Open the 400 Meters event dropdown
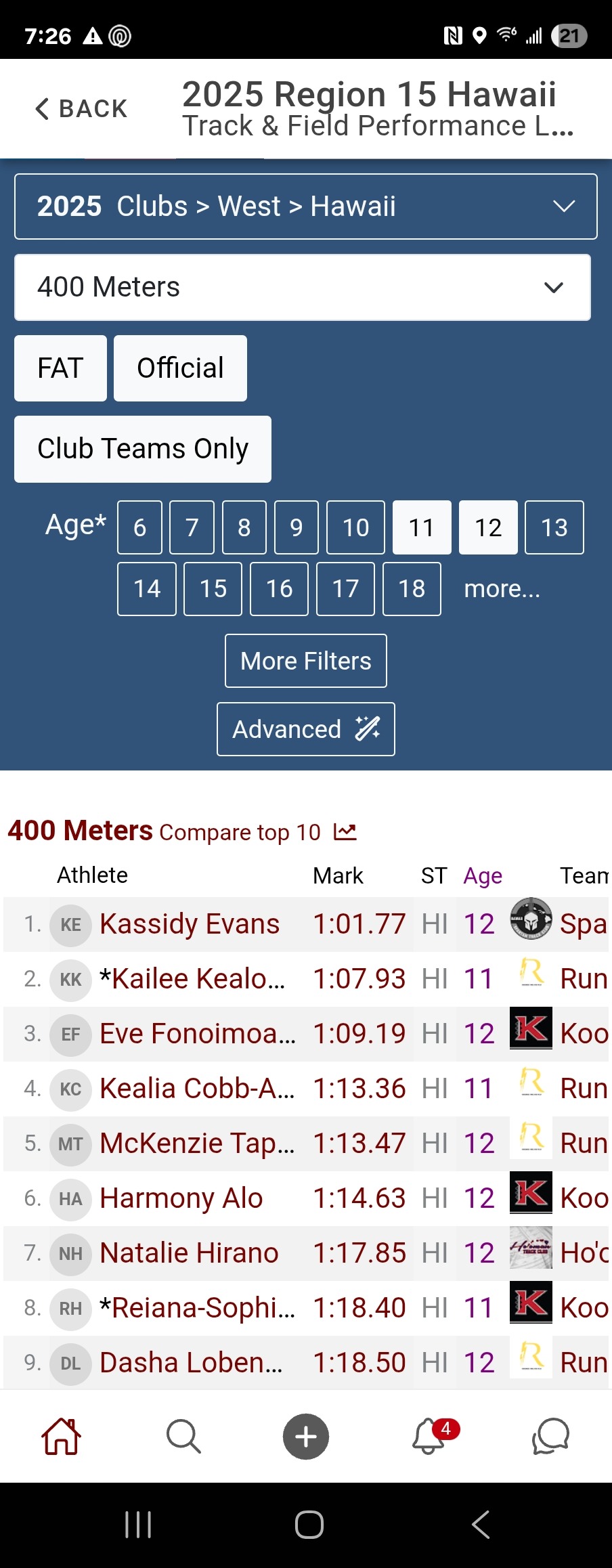Image resolution: width=612 pixels, height=1568 pixels. (303, 287)
